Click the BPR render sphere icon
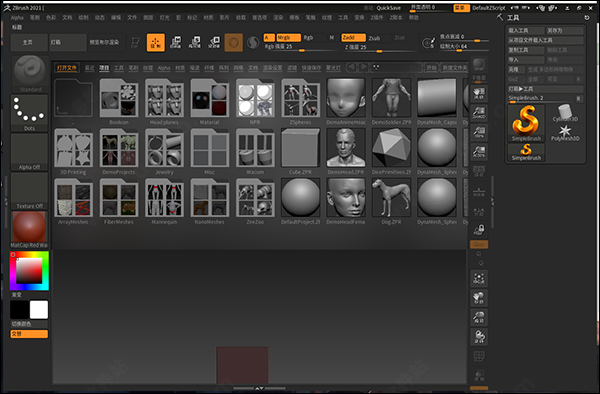The width and height of the screenshot is (600, 394). pyautogui.click(x=479, y=65)
